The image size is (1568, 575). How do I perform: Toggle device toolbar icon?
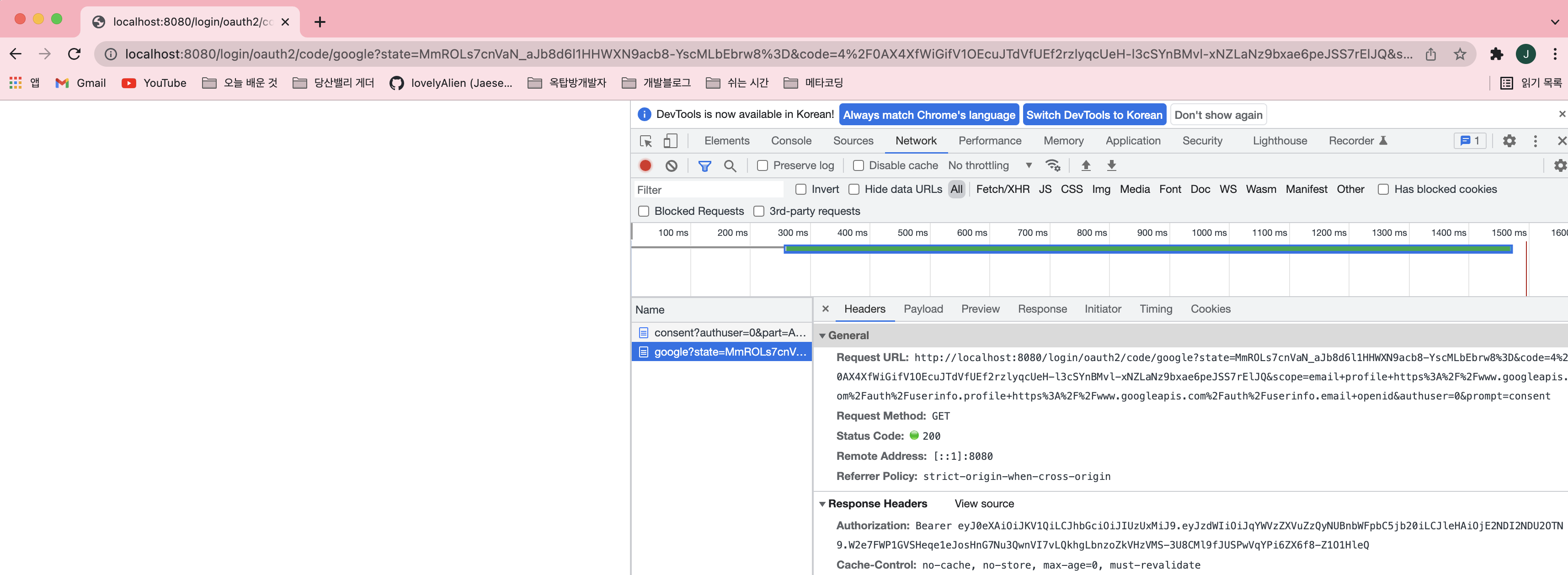click(670, 141)
